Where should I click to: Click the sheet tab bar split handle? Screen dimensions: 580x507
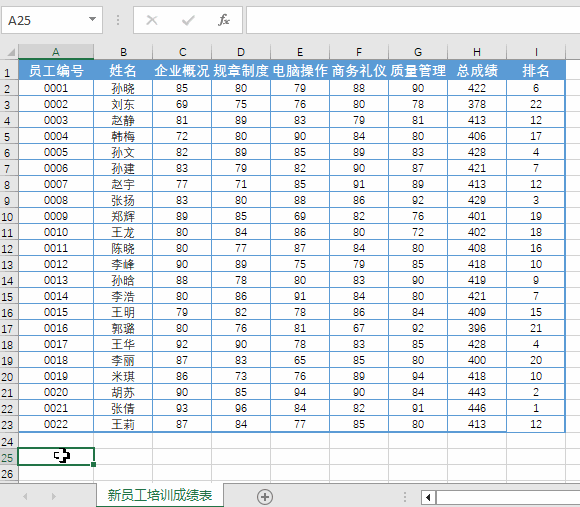point(405,497)
